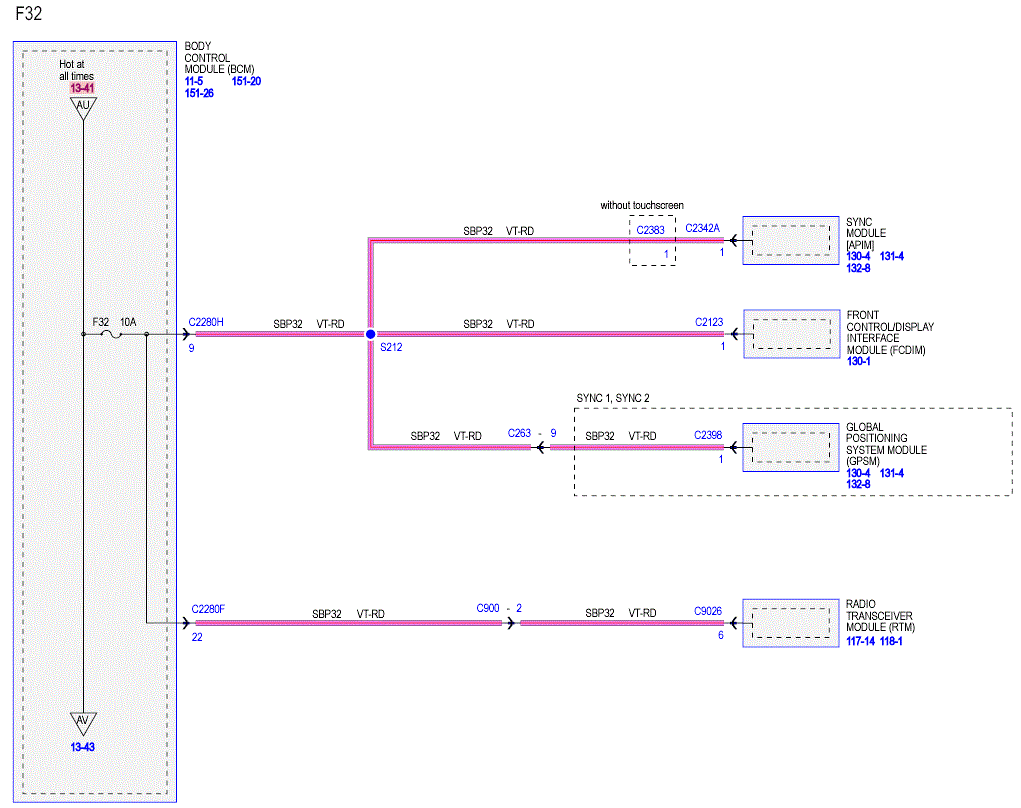The image size is (1021, 808).
Task: Click the AU triangle connector symbol
Action: click(x=83, y=108)
